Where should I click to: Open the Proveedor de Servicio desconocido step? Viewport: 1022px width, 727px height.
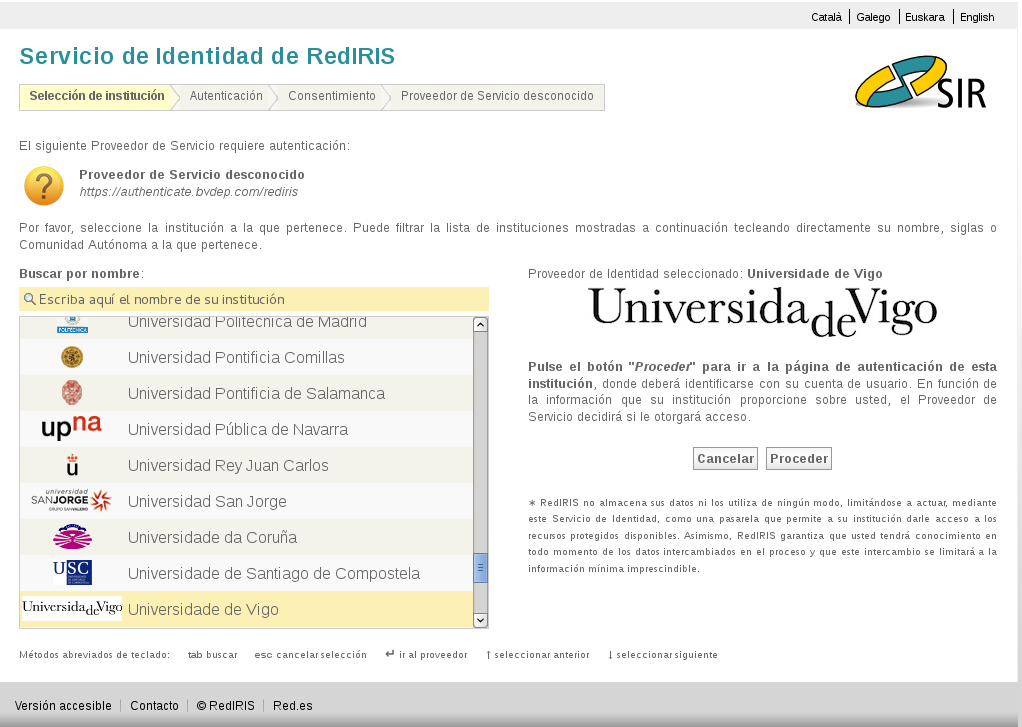coord(497,96)
